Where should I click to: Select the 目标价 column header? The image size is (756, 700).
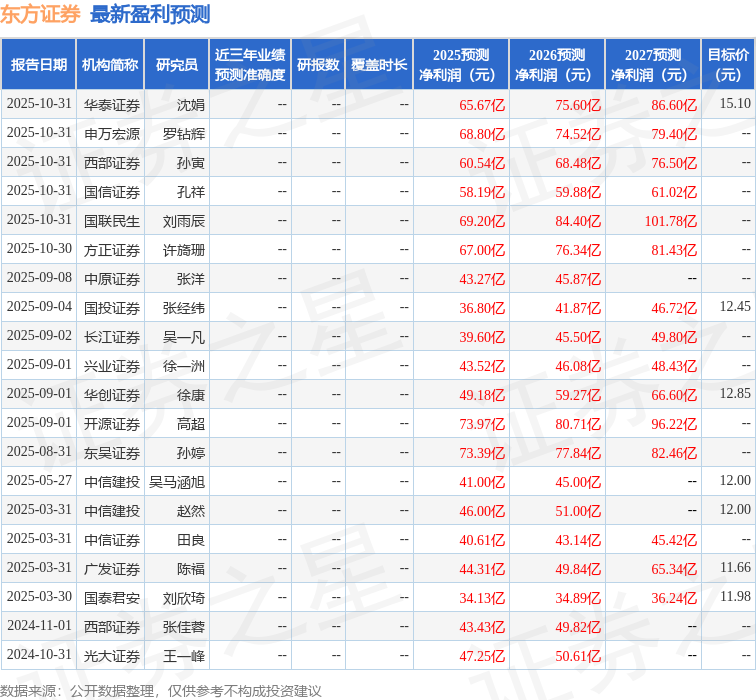coord(728,65)
